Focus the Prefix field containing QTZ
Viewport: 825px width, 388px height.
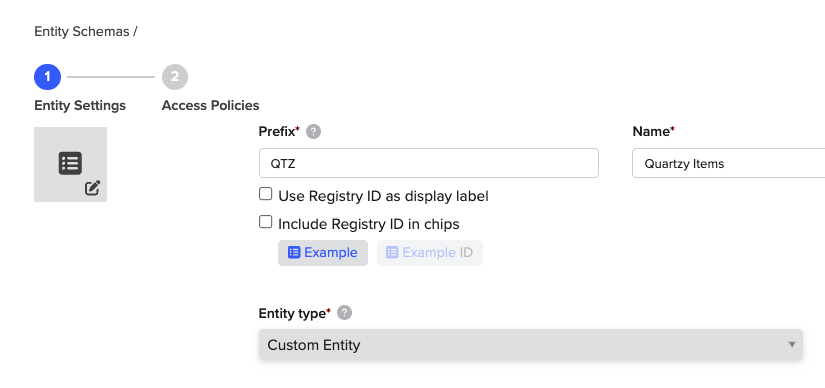click(x=429, y=163)
